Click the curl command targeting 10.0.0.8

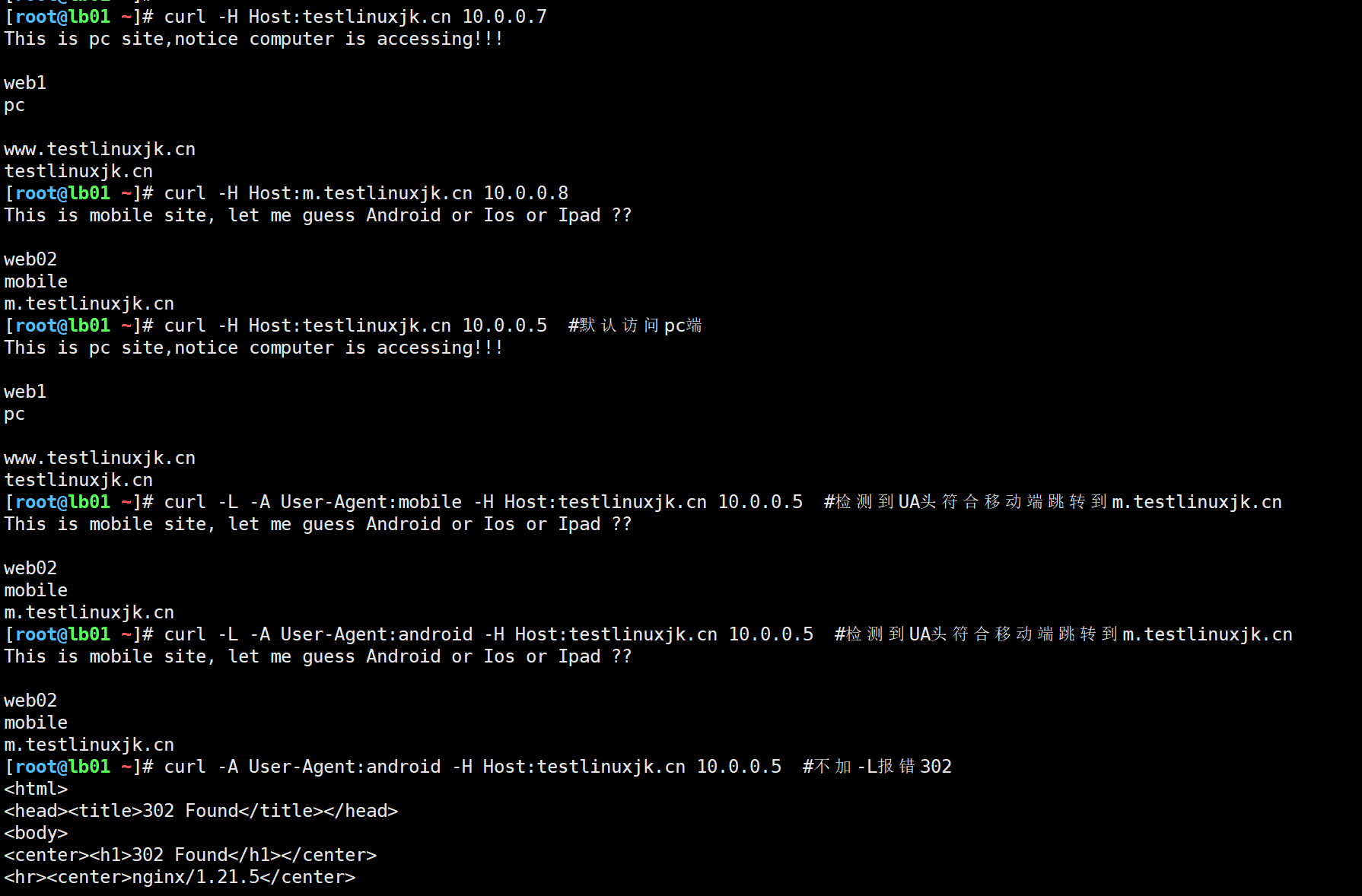(366, 193)
